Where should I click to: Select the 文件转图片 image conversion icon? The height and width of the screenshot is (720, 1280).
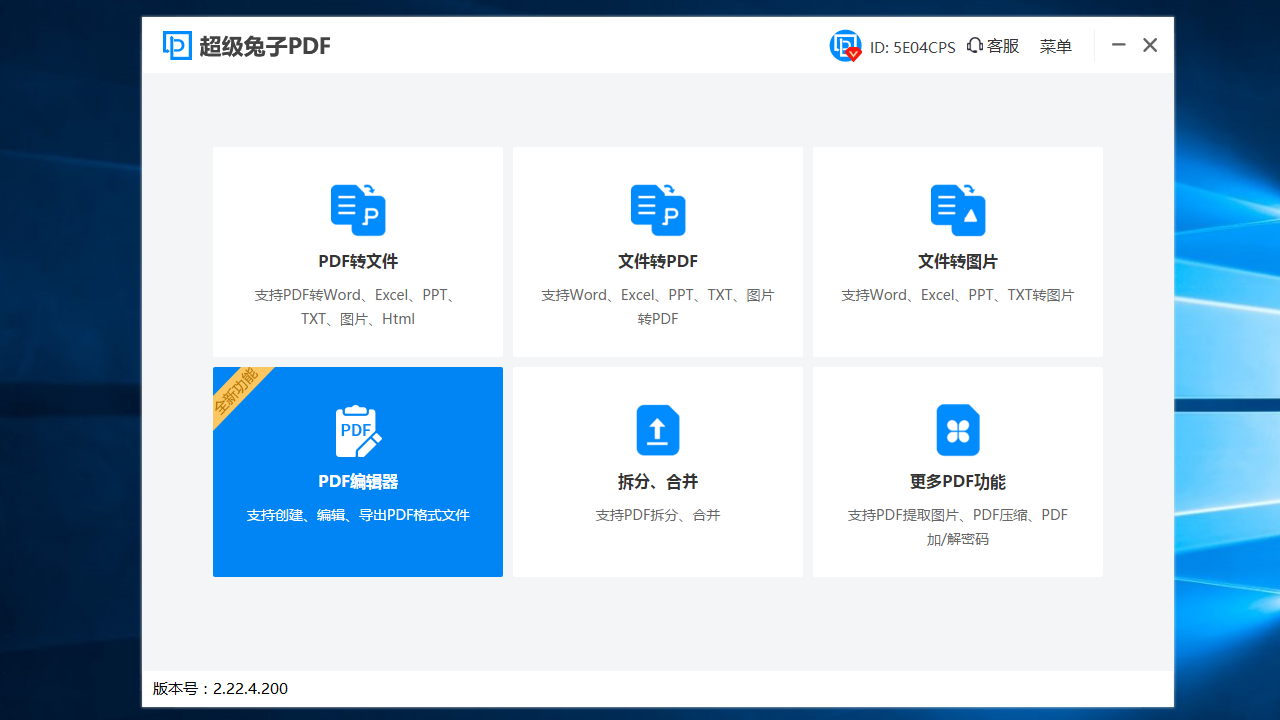tap(957, 210)
